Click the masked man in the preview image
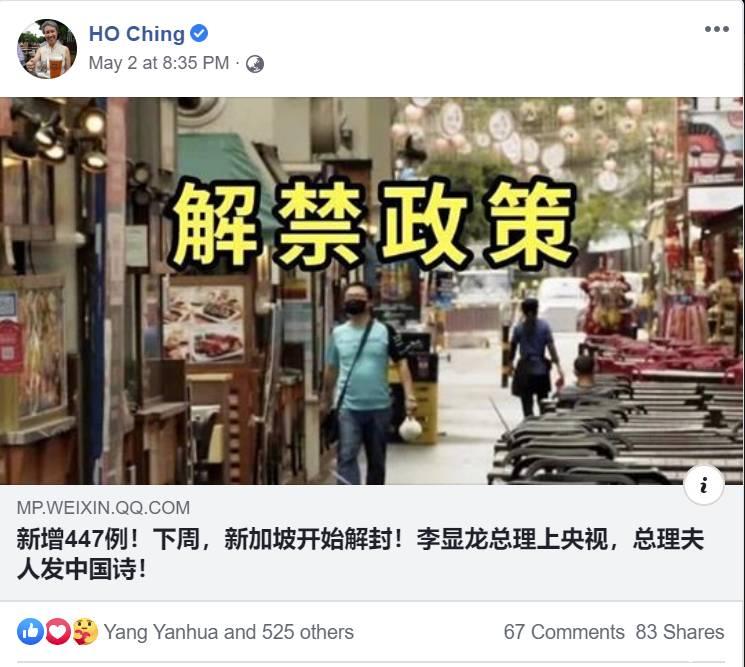745x667 pixels. (366, 383)
